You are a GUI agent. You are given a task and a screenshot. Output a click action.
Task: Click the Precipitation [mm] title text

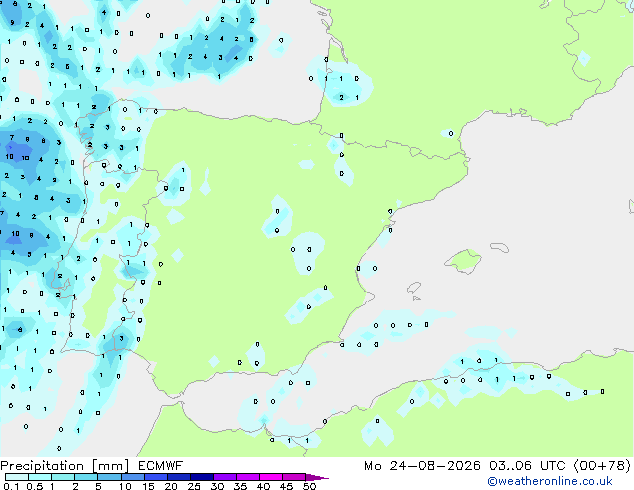[65, 466]
